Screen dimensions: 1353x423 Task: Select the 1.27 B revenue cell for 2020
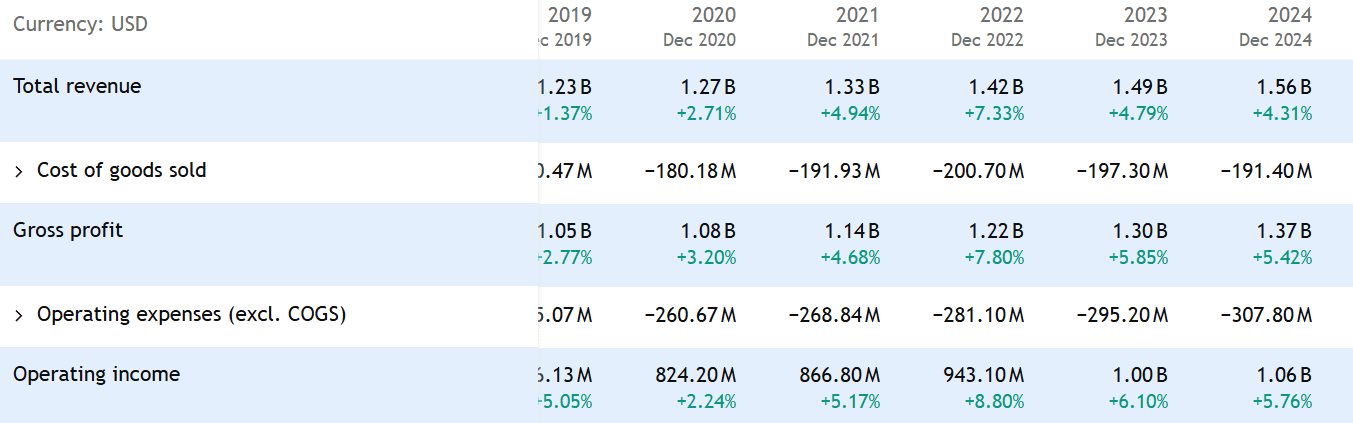(x=707, y=87)
